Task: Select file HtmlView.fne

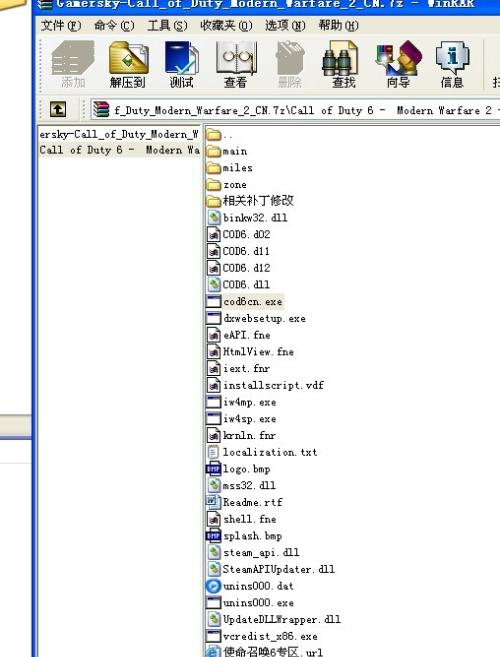Action: 251,352
